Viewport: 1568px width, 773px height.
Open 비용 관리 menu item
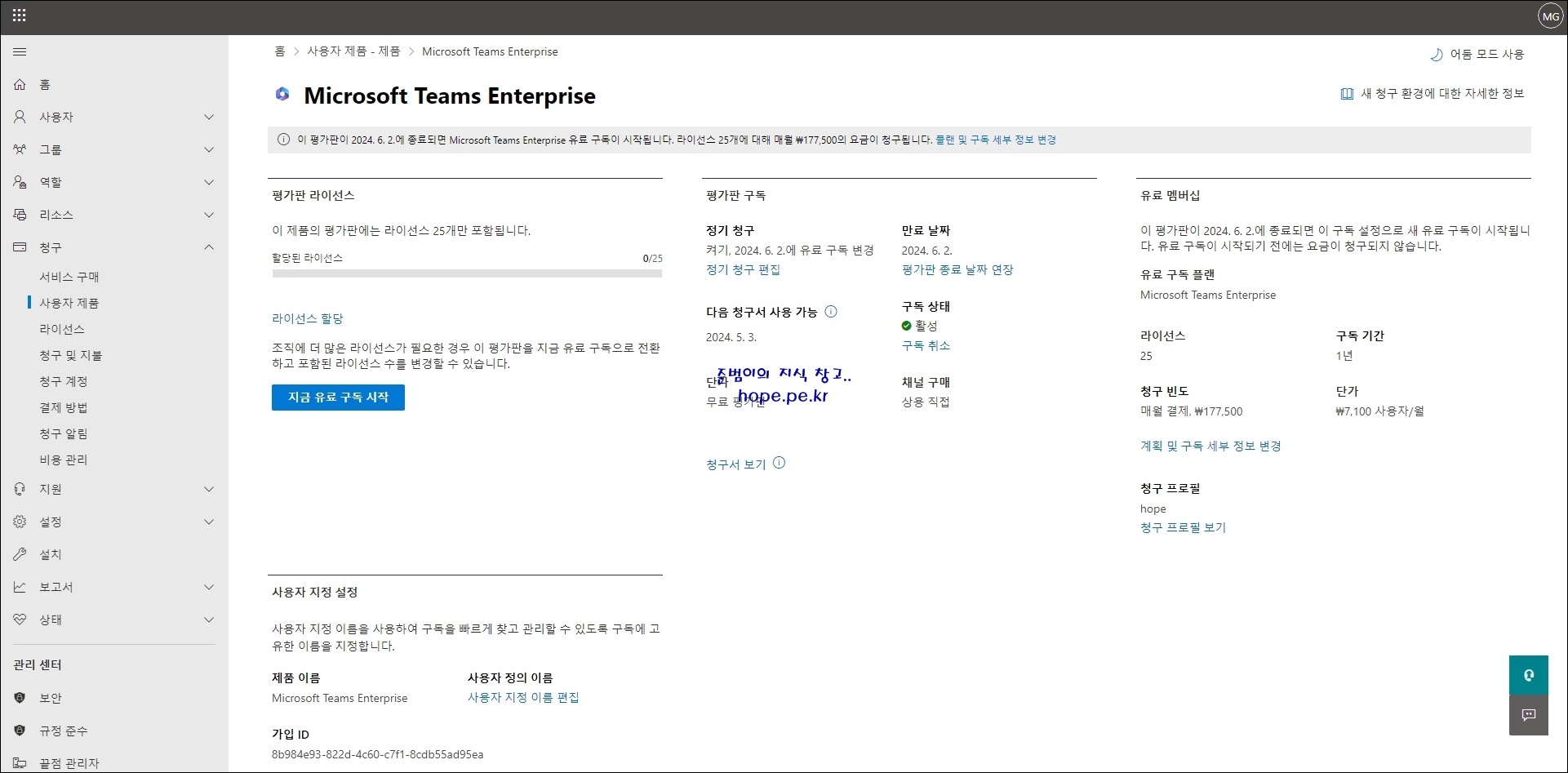(x=64, y=460)
